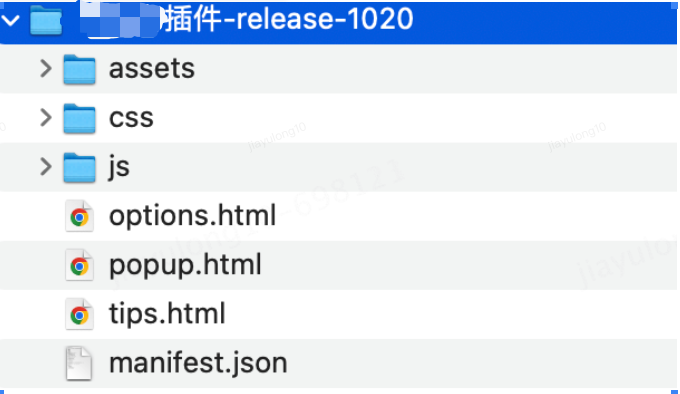Screen dimensions: 680x394
Task: Select the assets folder label
Action: (152, 68)
